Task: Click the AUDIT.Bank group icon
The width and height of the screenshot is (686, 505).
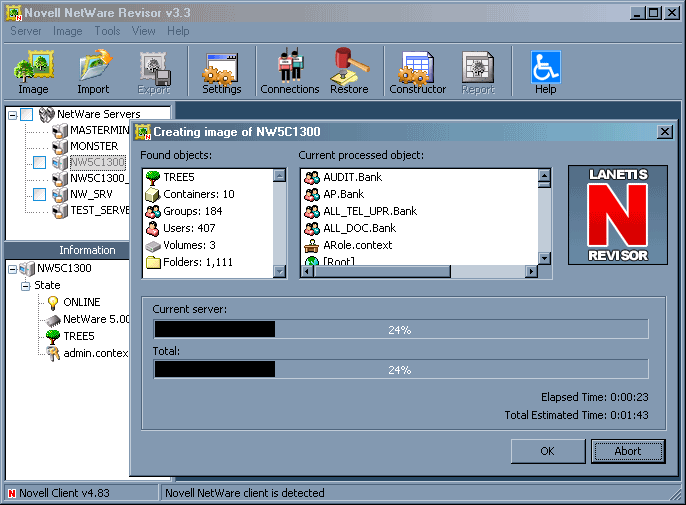Action: click(x=312, y=177)
